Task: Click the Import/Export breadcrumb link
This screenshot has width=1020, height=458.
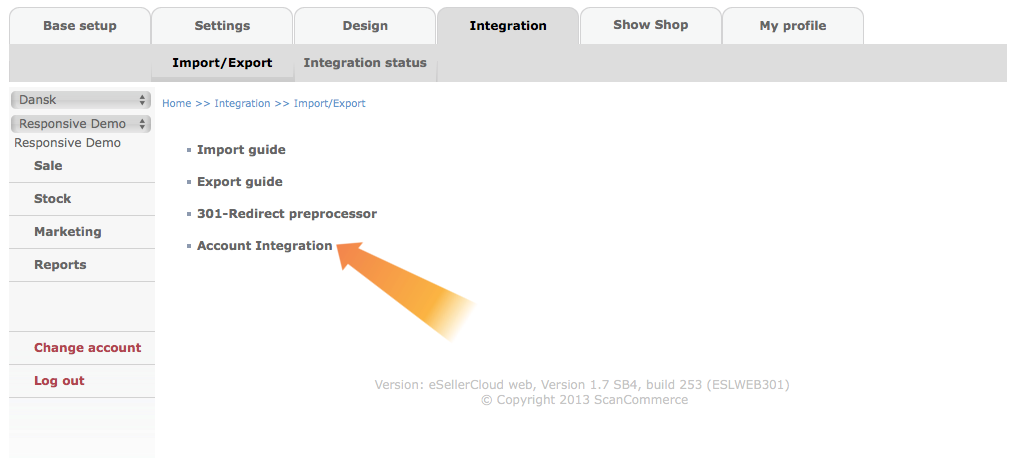Action: coord(329,103)
